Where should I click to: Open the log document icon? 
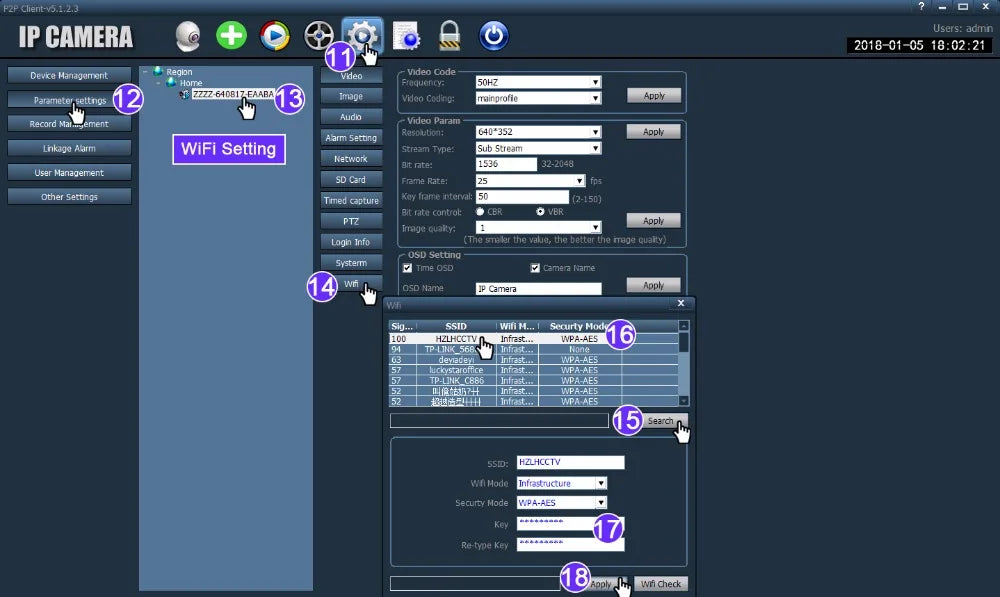click(x=406, y=36)
